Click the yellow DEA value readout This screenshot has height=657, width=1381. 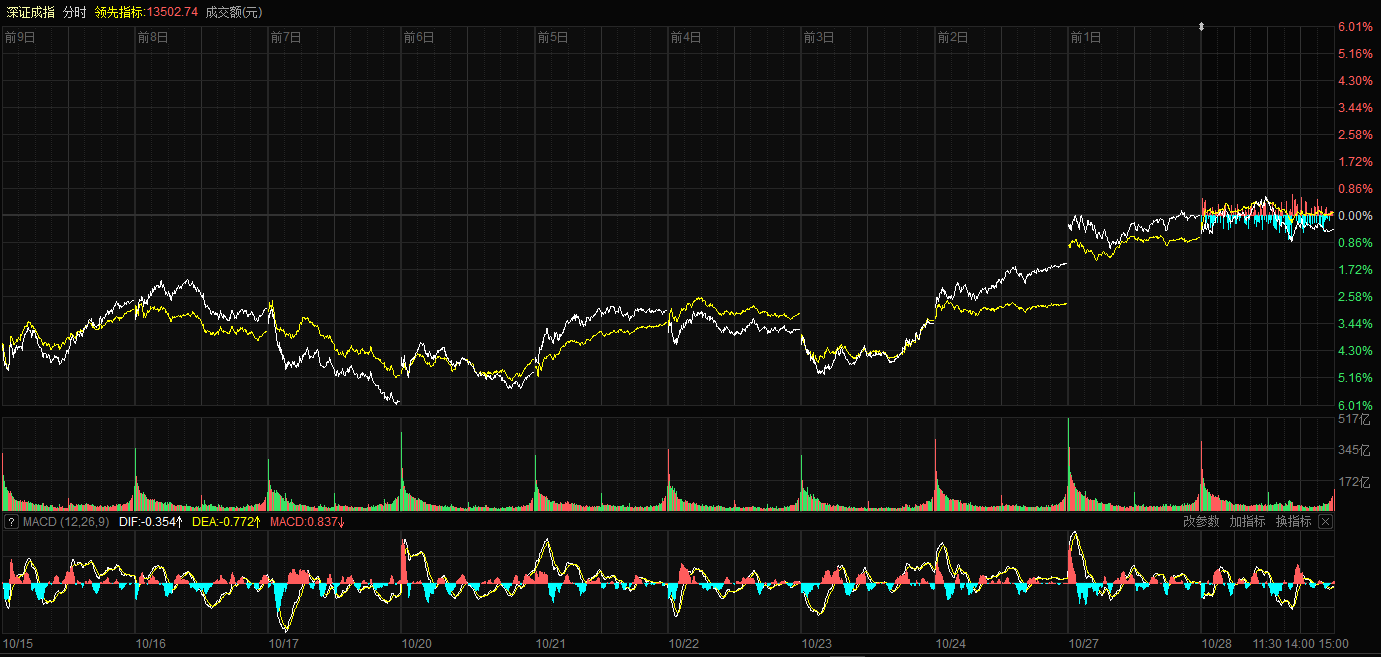(x=227, y=522)
